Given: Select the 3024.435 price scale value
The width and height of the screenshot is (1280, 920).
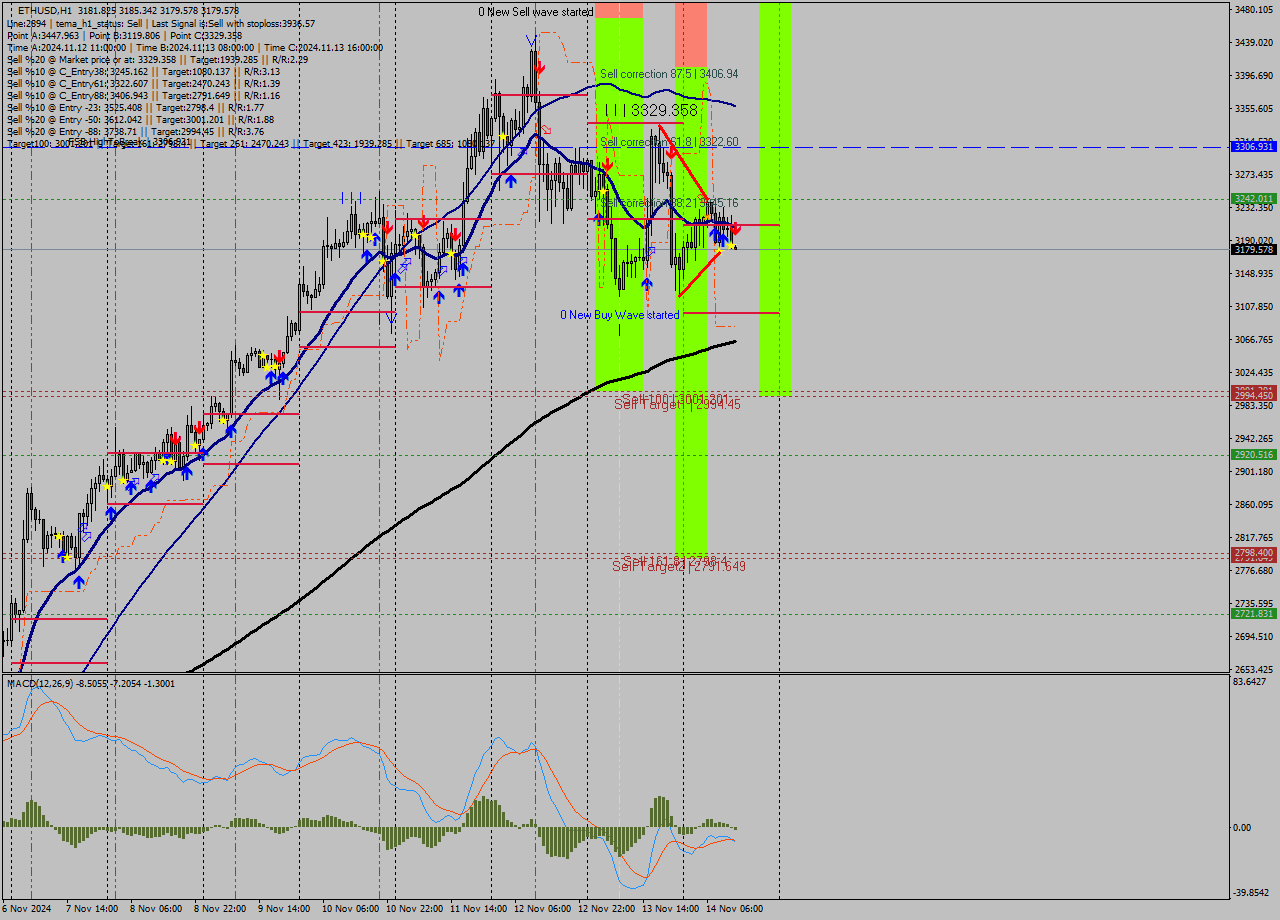Looking at the screenshot, I should click(x=1254, y=373).
